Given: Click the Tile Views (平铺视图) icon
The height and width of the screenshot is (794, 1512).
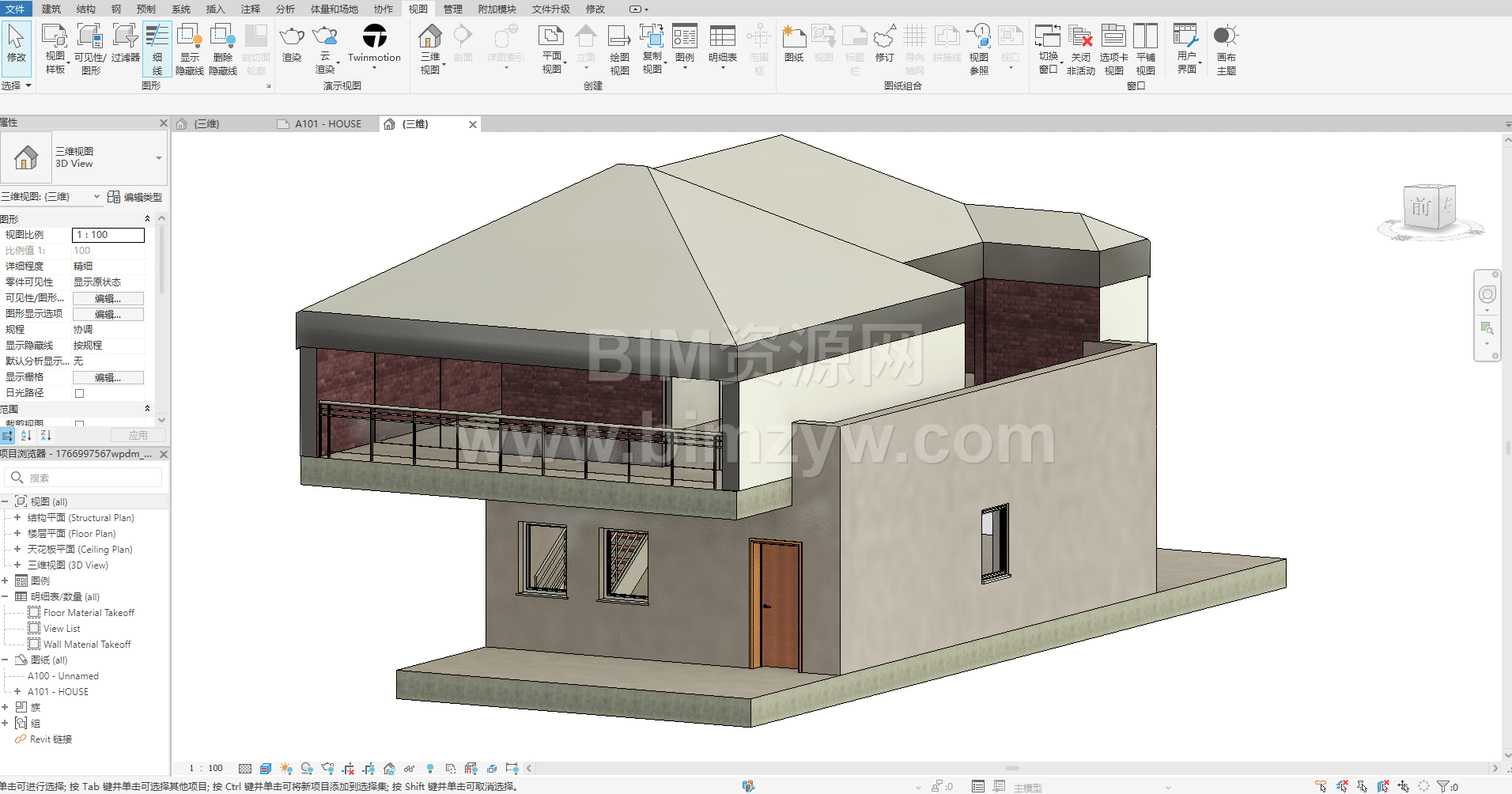Looking at the screenshot, I should 1145,47.
